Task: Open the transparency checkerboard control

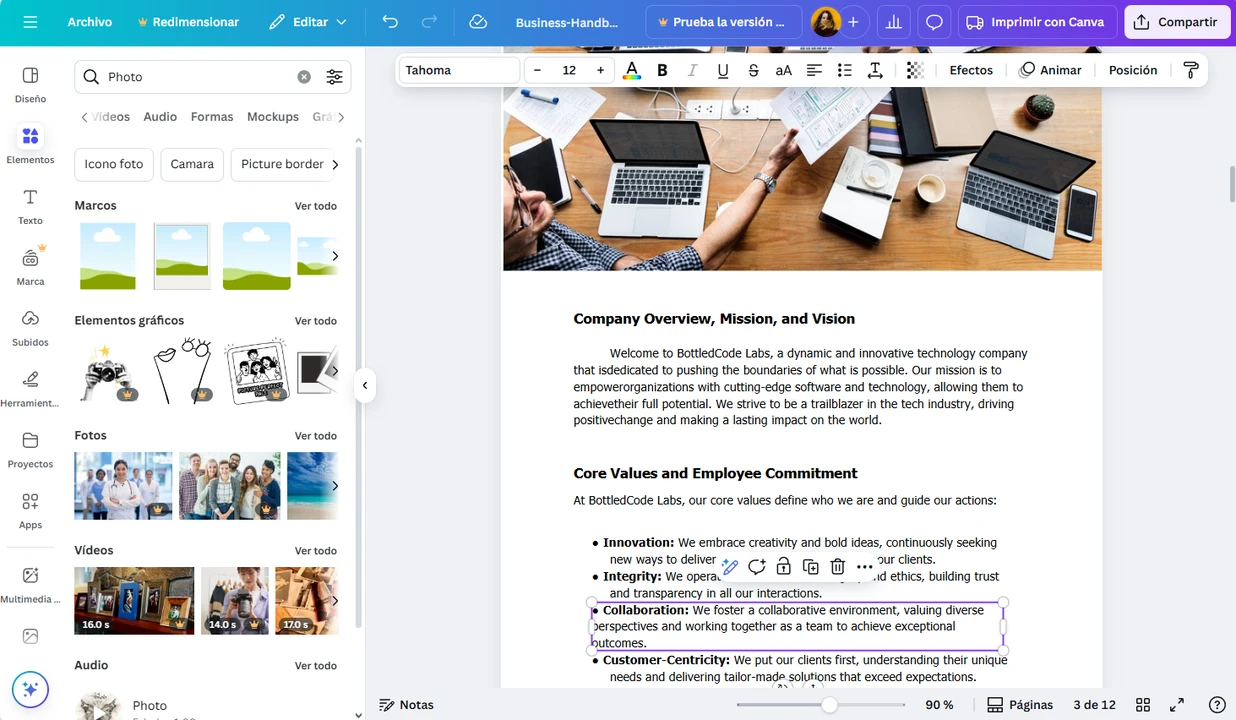Action: tap(915, 70)
